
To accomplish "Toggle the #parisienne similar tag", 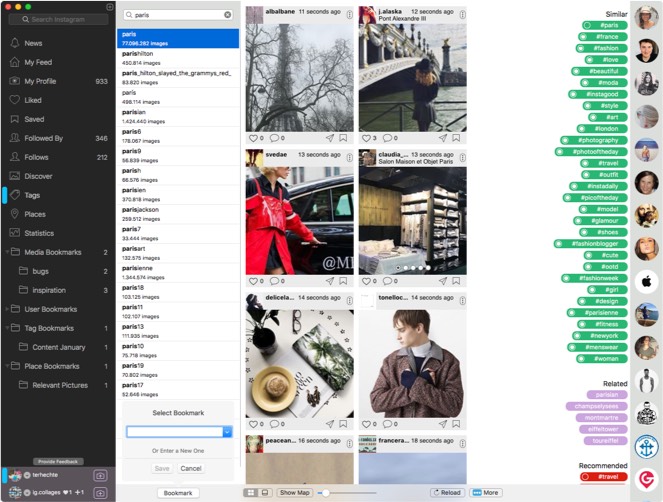I will (x=597, y=313).
